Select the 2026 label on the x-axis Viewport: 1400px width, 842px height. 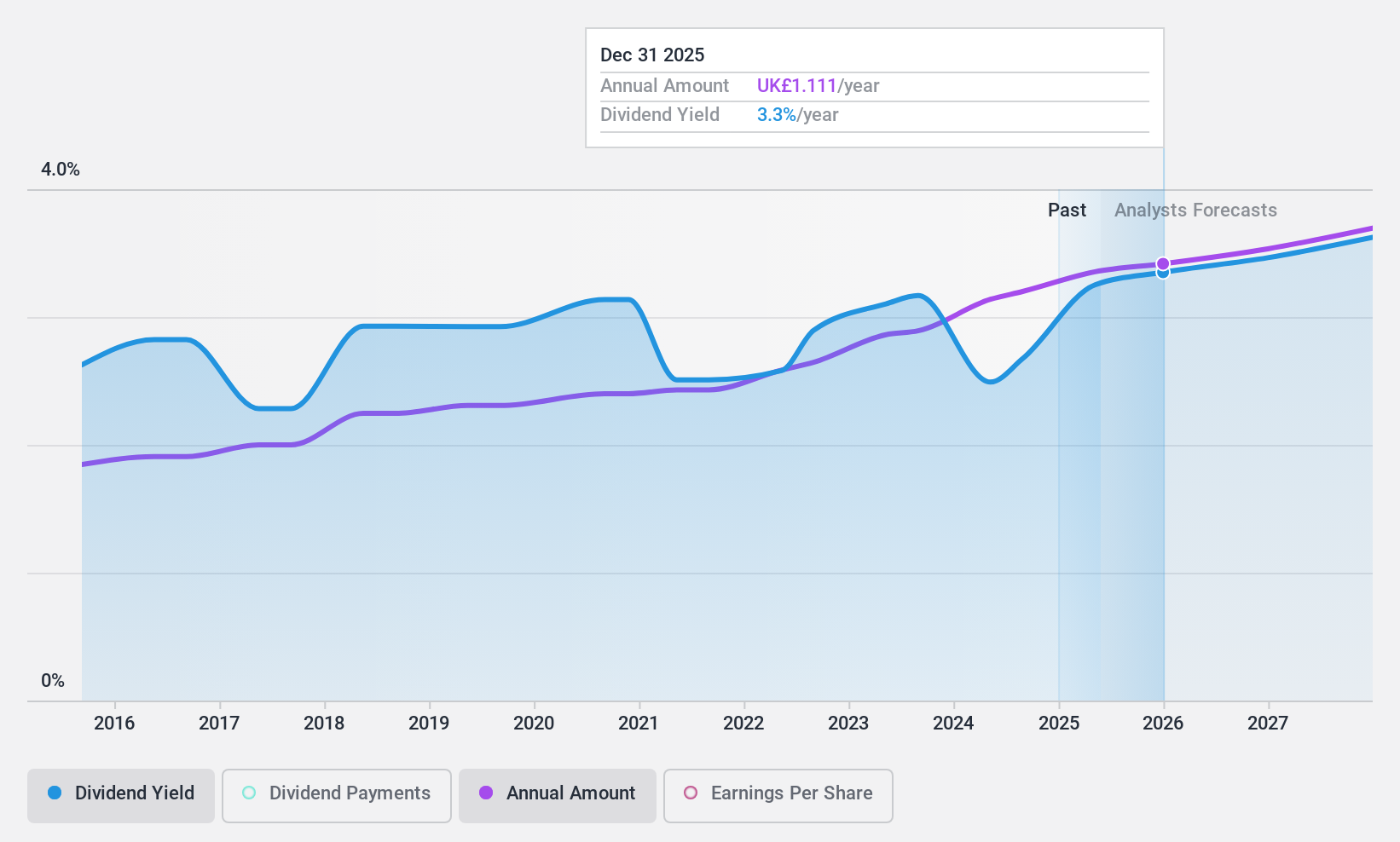tap(1163, 724)
